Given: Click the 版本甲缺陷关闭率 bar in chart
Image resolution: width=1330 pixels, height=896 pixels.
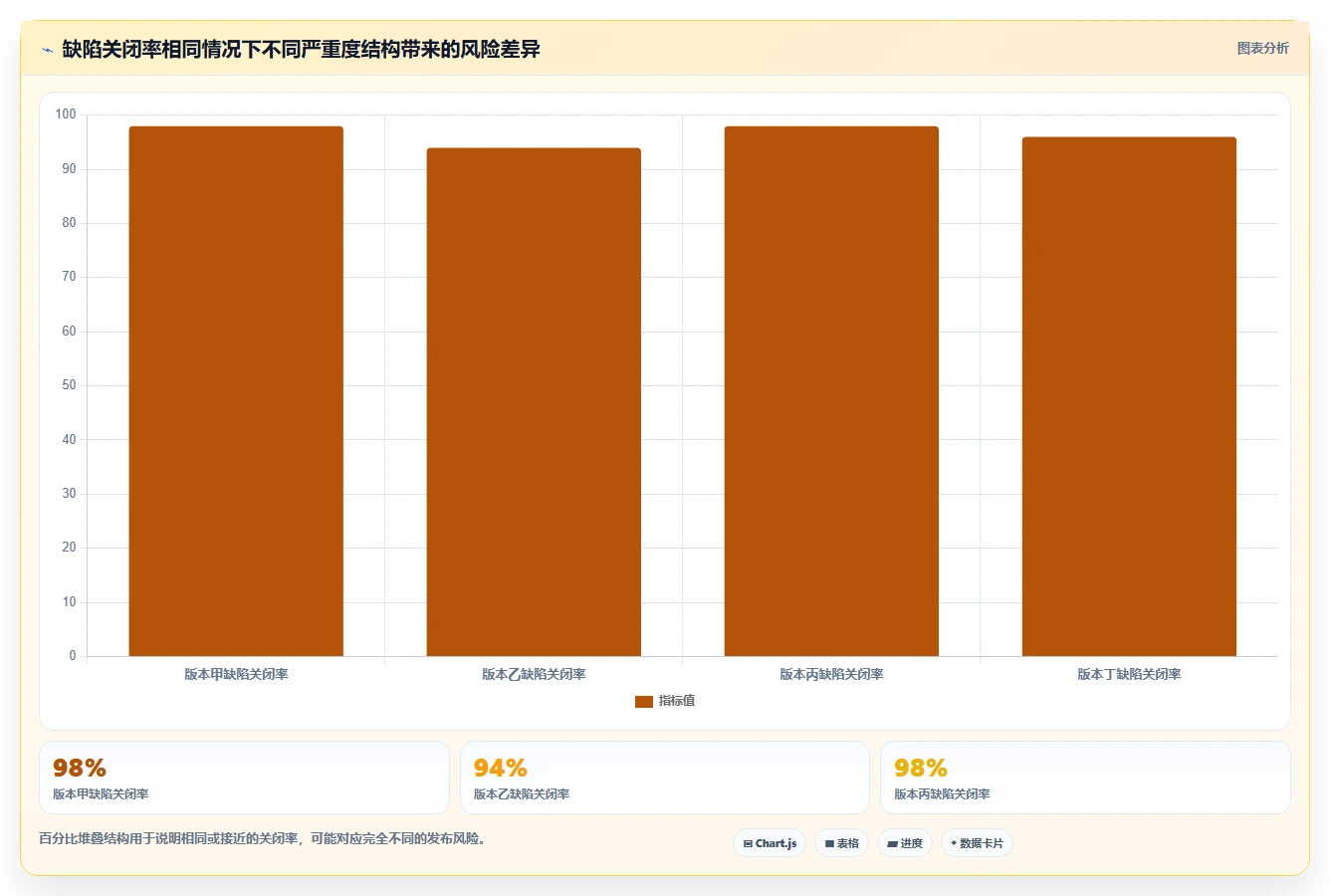Looking at the screenshot, I should click(x=236, y=391).
